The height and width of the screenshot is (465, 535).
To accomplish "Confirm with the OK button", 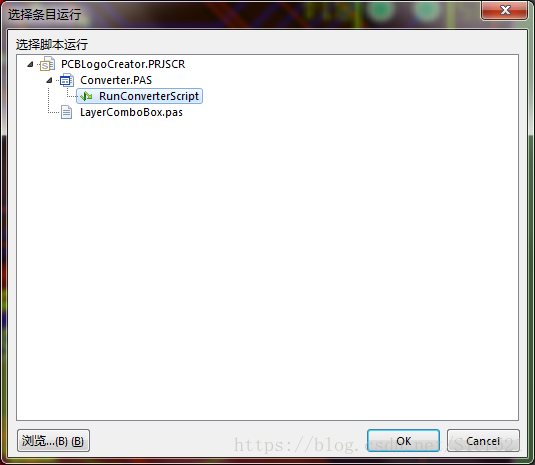I will [403, 441].
